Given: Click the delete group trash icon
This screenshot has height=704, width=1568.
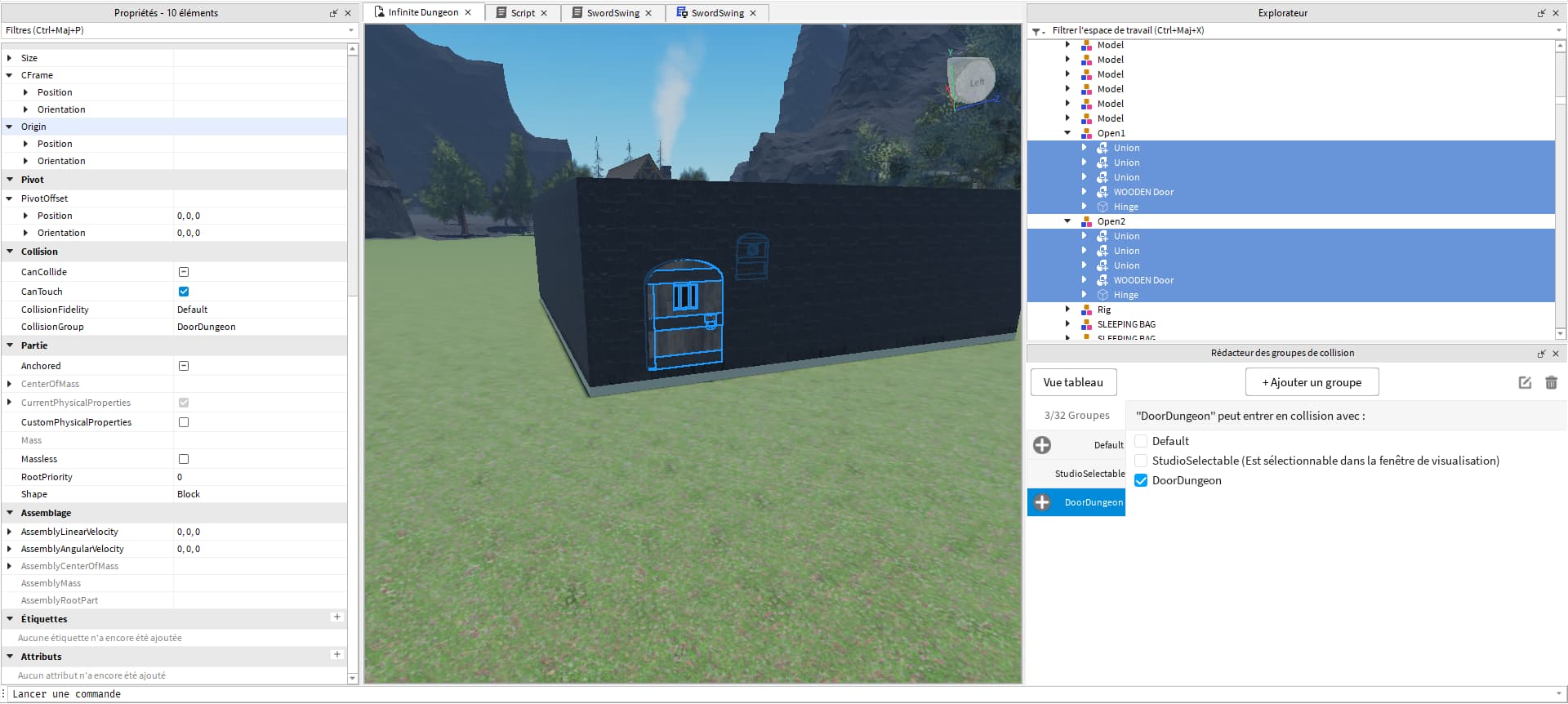Looking at the screenshot, I should point(1552,382).
